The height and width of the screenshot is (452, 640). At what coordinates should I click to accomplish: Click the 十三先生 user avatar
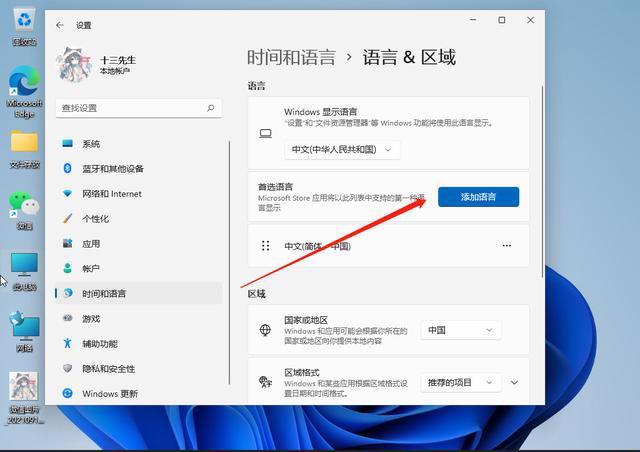(x=74, y=65)
